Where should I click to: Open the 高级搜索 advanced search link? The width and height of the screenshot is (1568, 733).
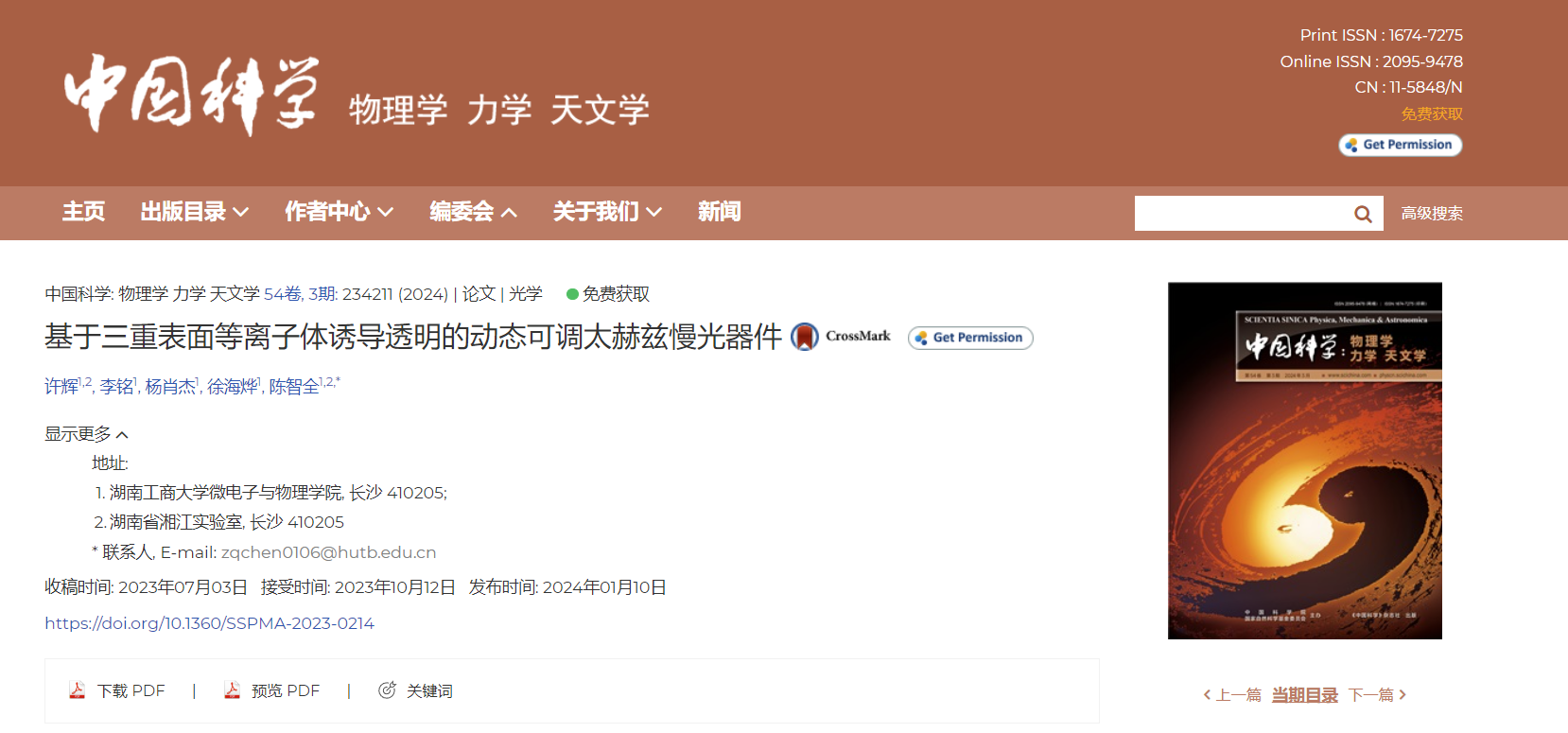[x=1432, y=214]
